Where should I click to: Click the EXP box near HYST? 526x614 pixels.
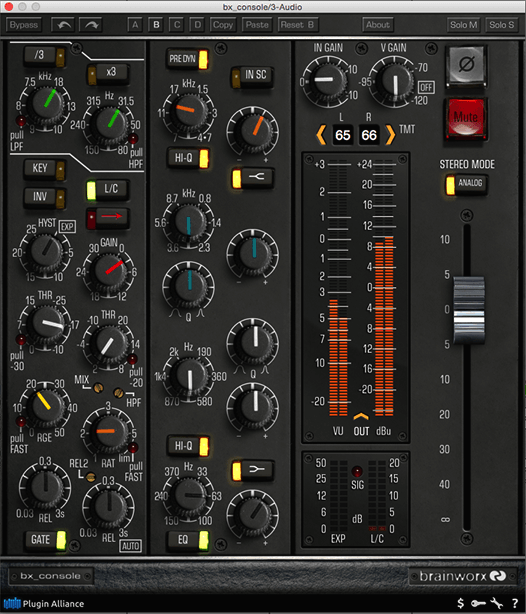pos(67,226)
